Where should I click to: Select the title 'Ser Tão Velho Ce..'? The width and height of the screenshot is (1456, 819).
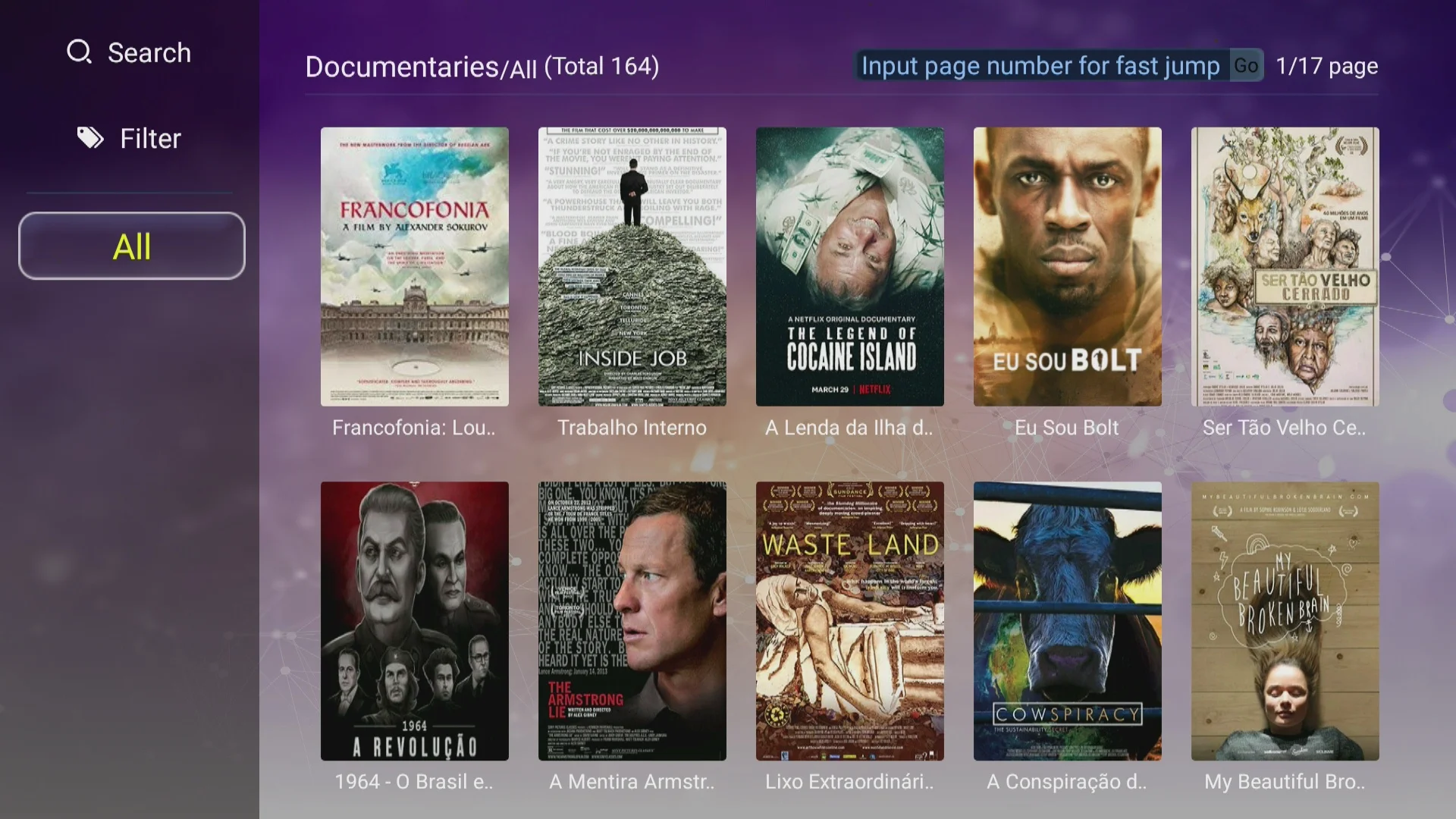1285,428
